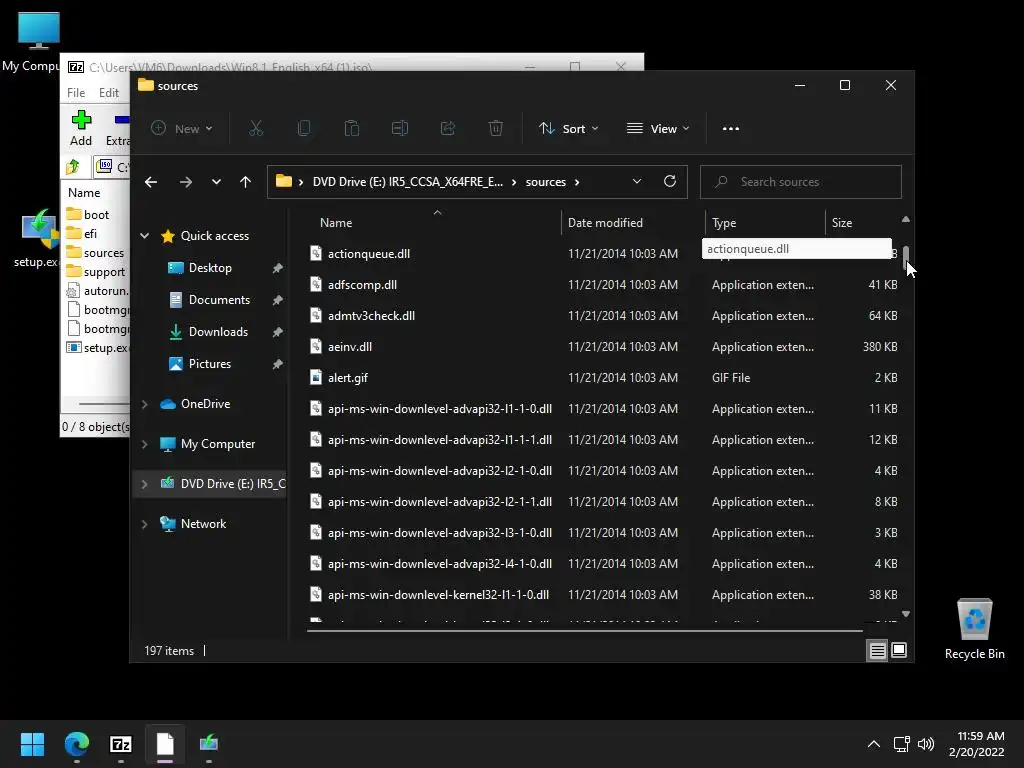Open volume control in system tray
1024x768 pixels.
tap(926, 744)
